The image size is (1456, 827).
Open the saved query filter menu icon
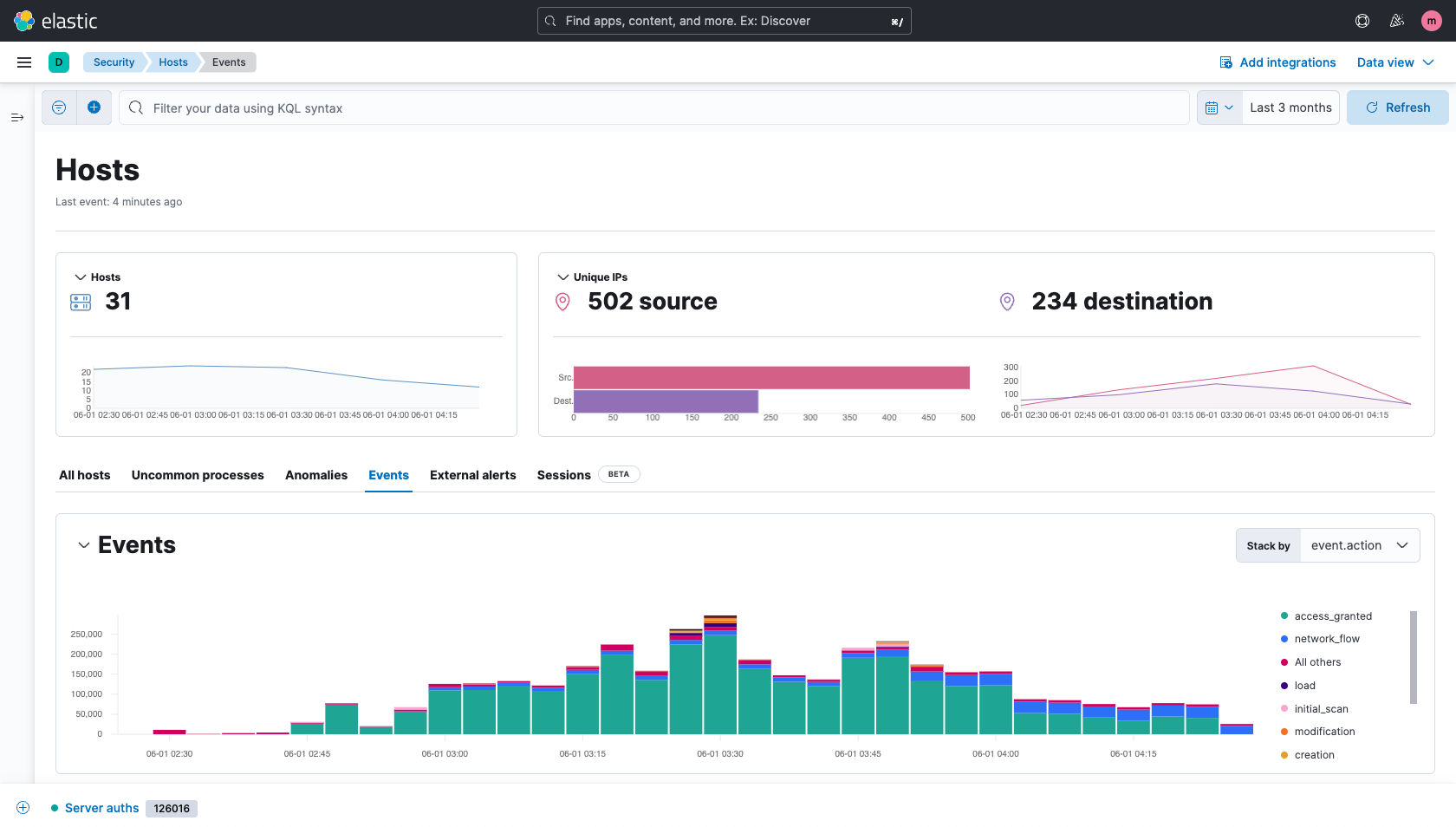(x=59, y=107)
